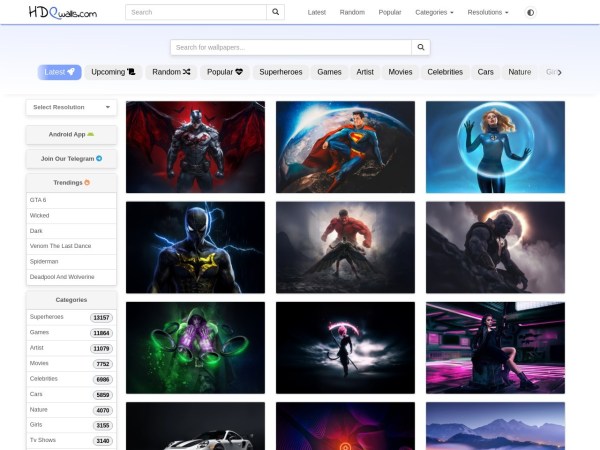Toggle dark mode with the half-circle icon

coord(530,13)
